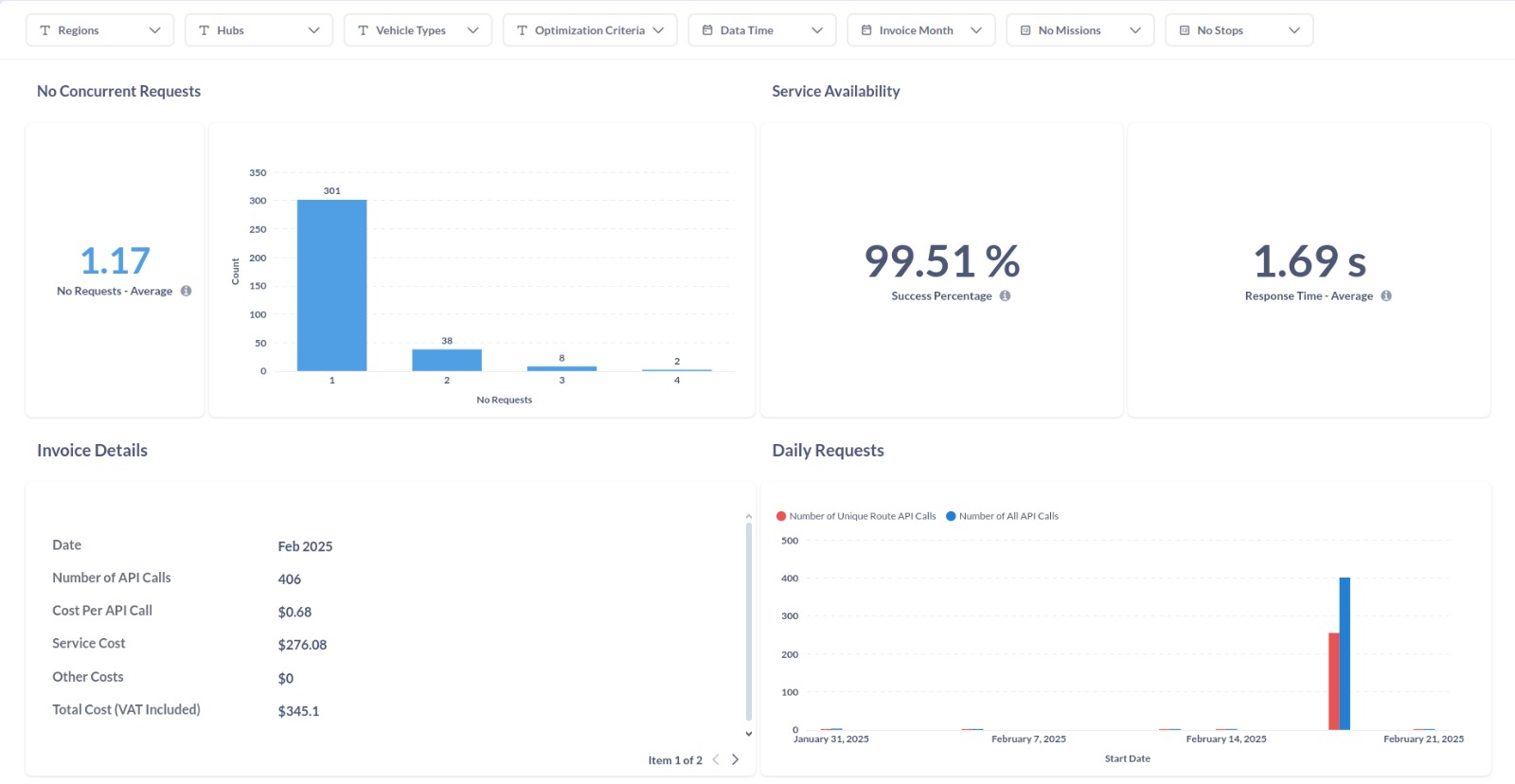Click the Start Date axis label

click(1127, 758)
